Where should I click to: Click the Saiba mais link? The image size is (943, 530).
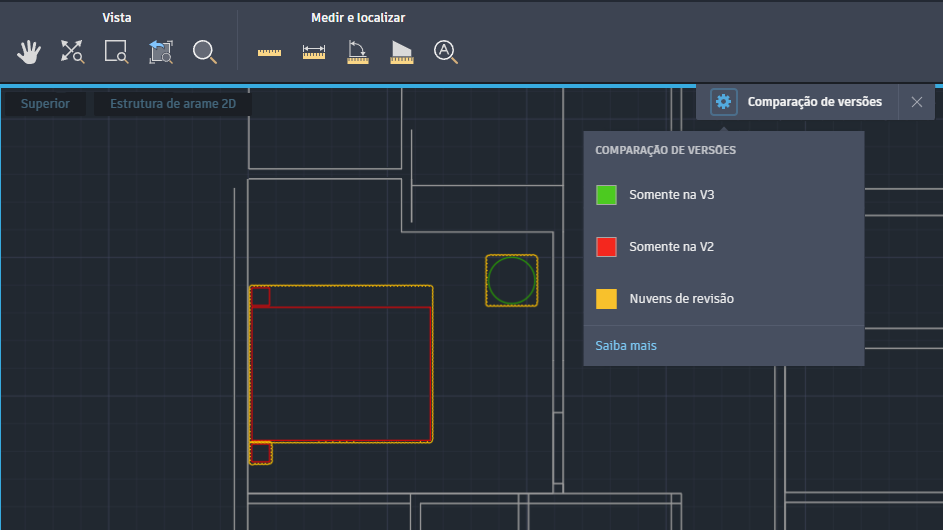(626, 345)
